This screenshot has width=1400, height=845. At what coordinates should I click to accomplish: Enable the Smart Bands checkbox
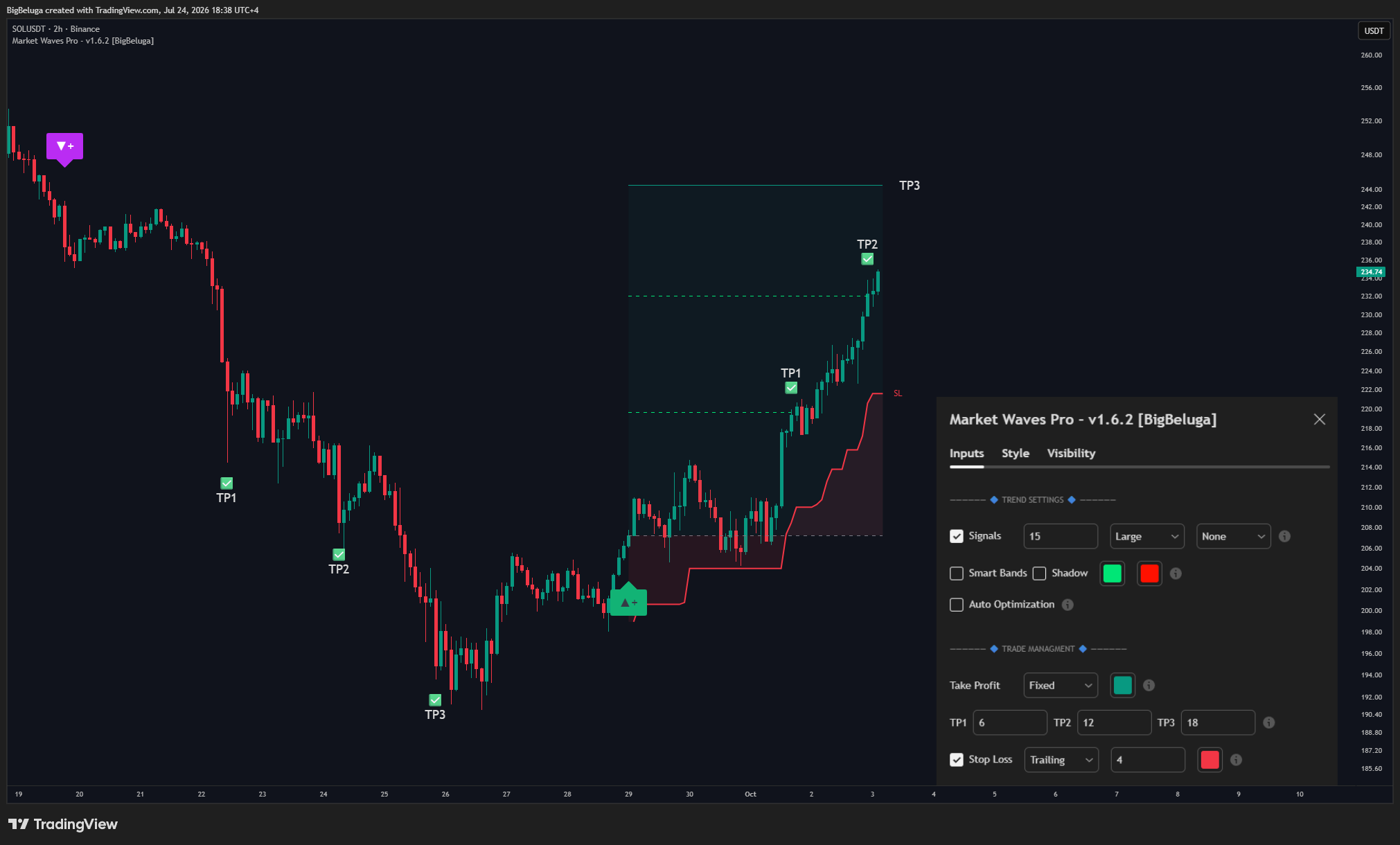tap(957, 573)
